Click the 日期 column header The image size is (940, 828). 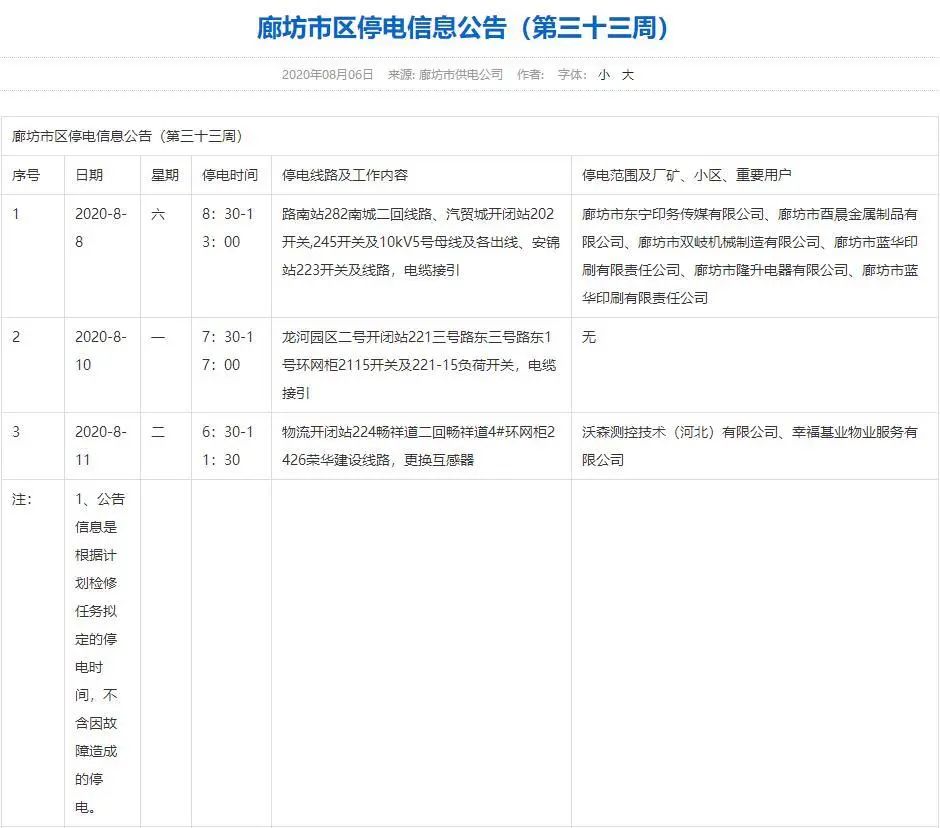[103, 175]
